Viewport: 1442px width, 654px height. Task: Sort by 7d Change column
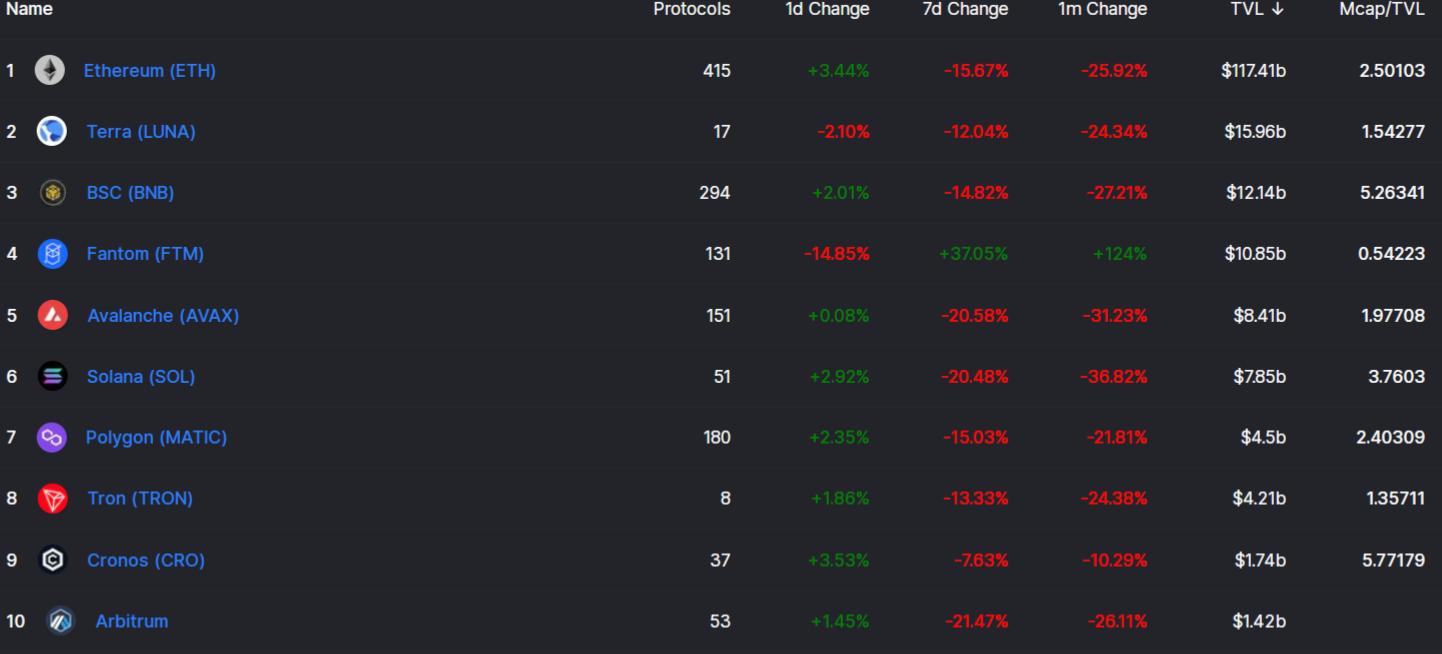(x=965, y=9)
